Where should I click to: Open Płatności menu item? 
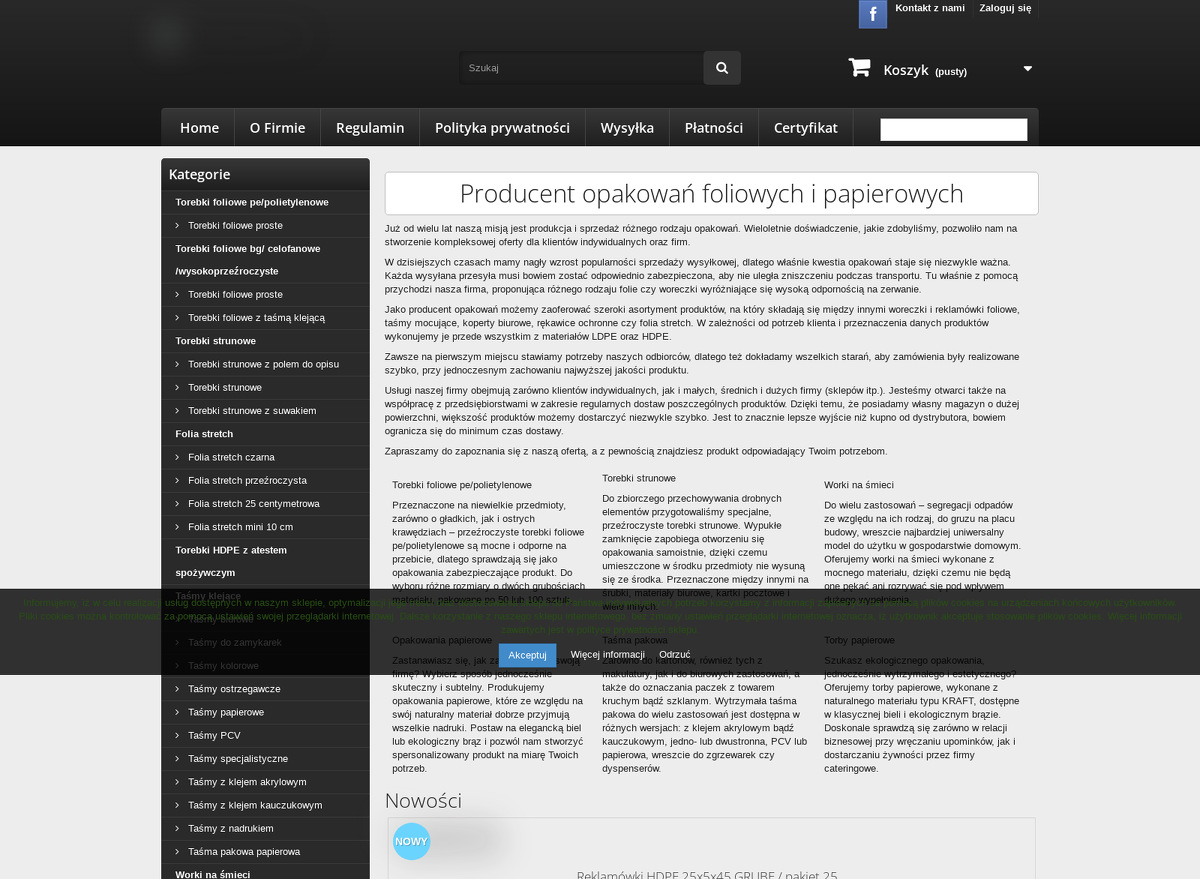(x=714, y=128)
